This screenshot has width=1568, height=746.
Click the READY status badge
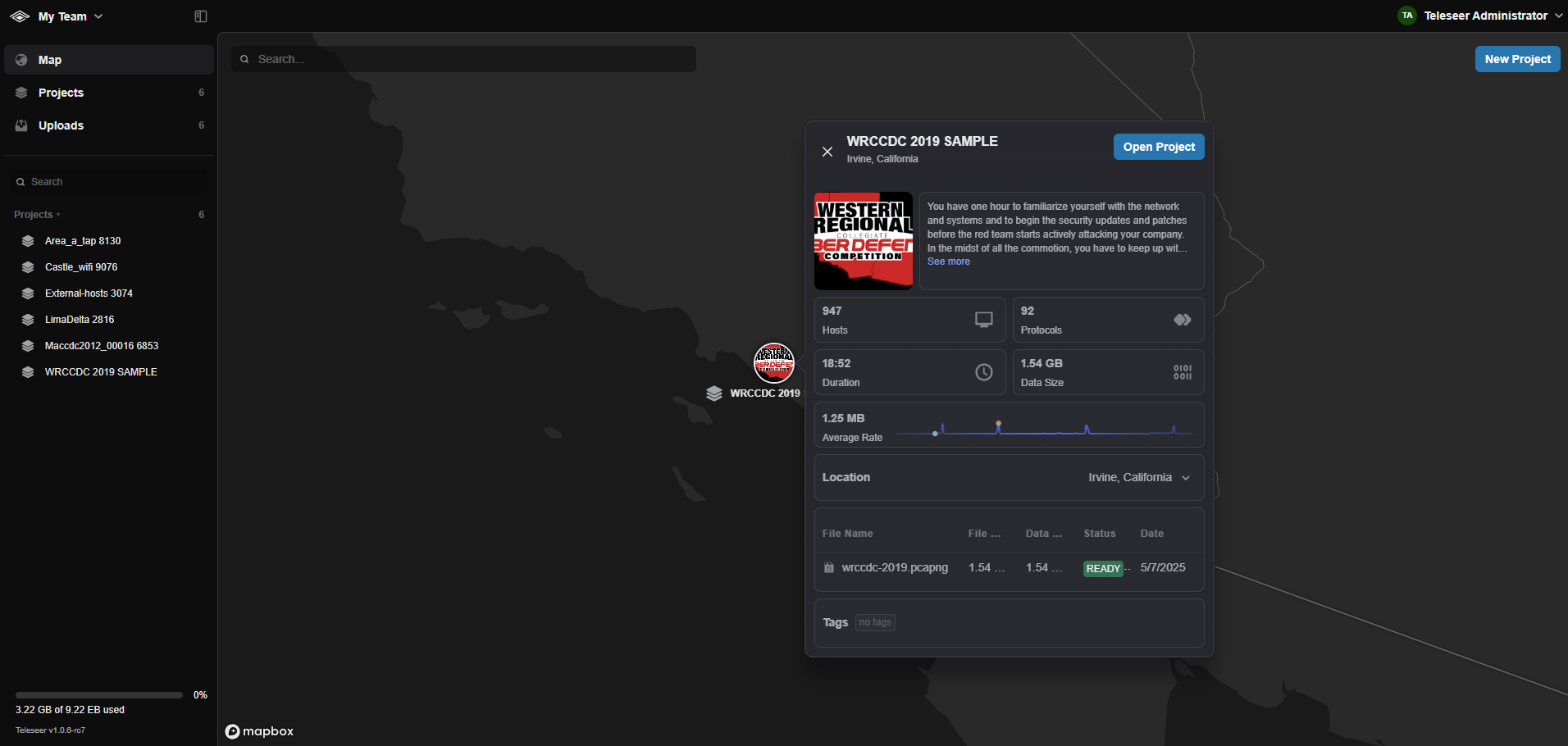[1103, 569]
